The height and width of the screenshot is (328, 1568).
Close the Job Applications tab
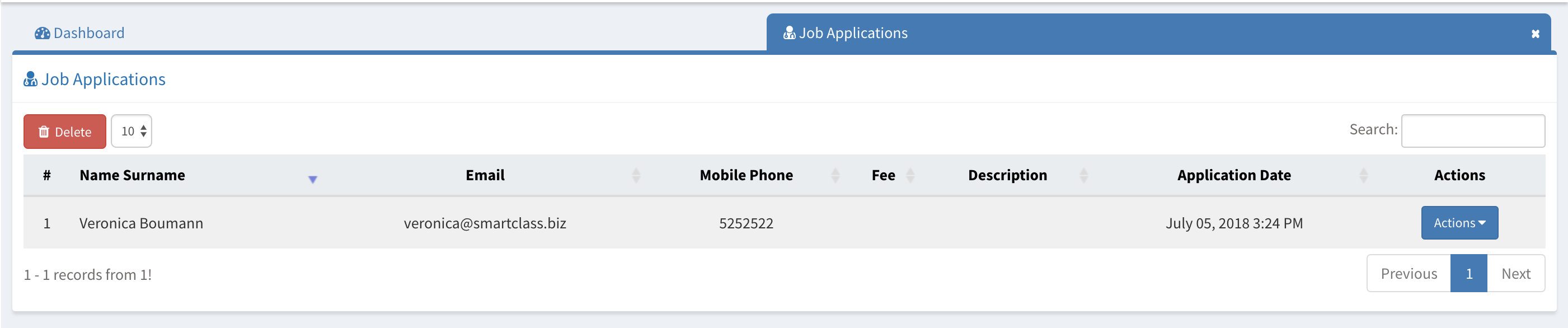1535,34
